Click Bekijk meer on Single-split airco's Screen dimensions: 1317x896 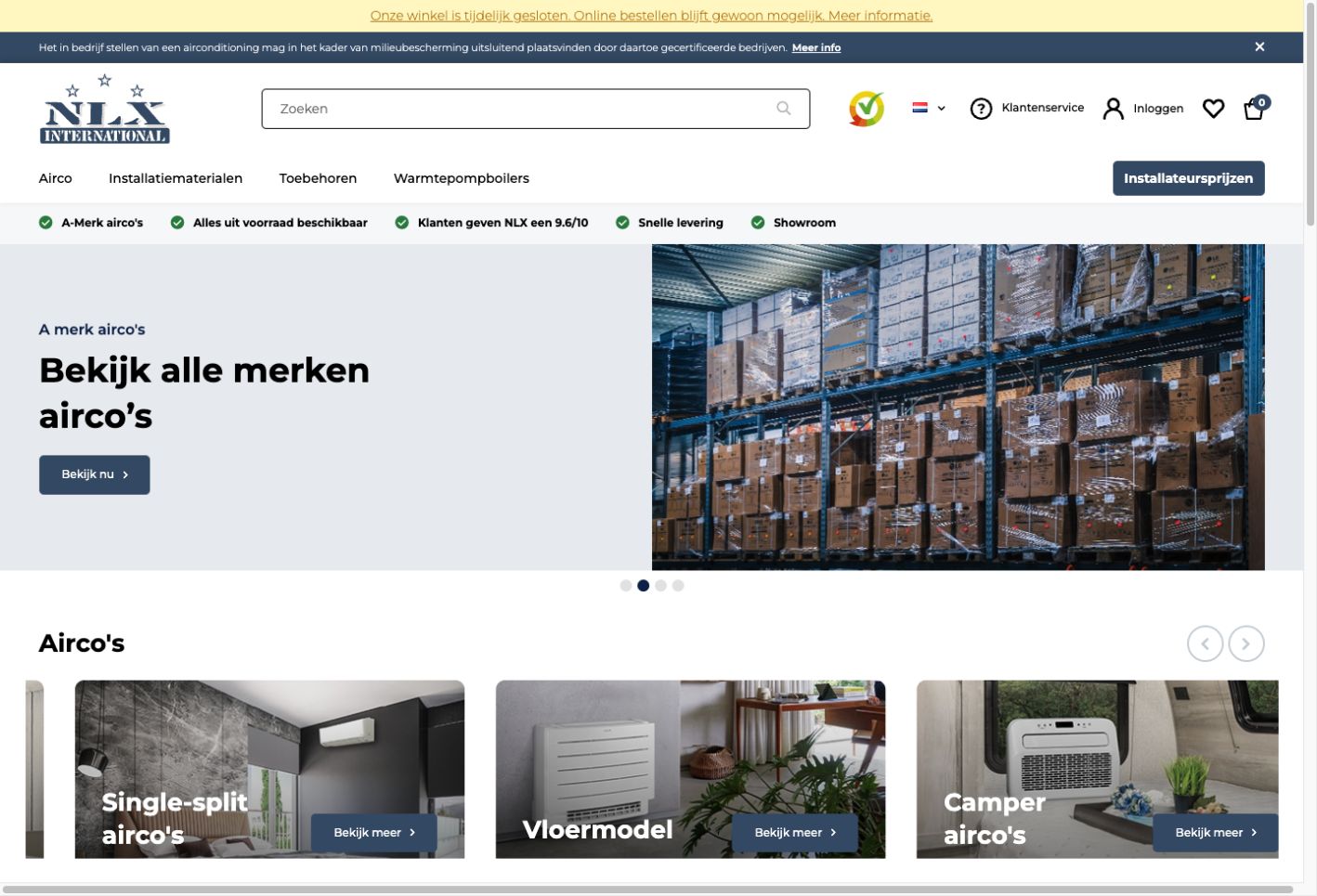click(x=374, y=833)
